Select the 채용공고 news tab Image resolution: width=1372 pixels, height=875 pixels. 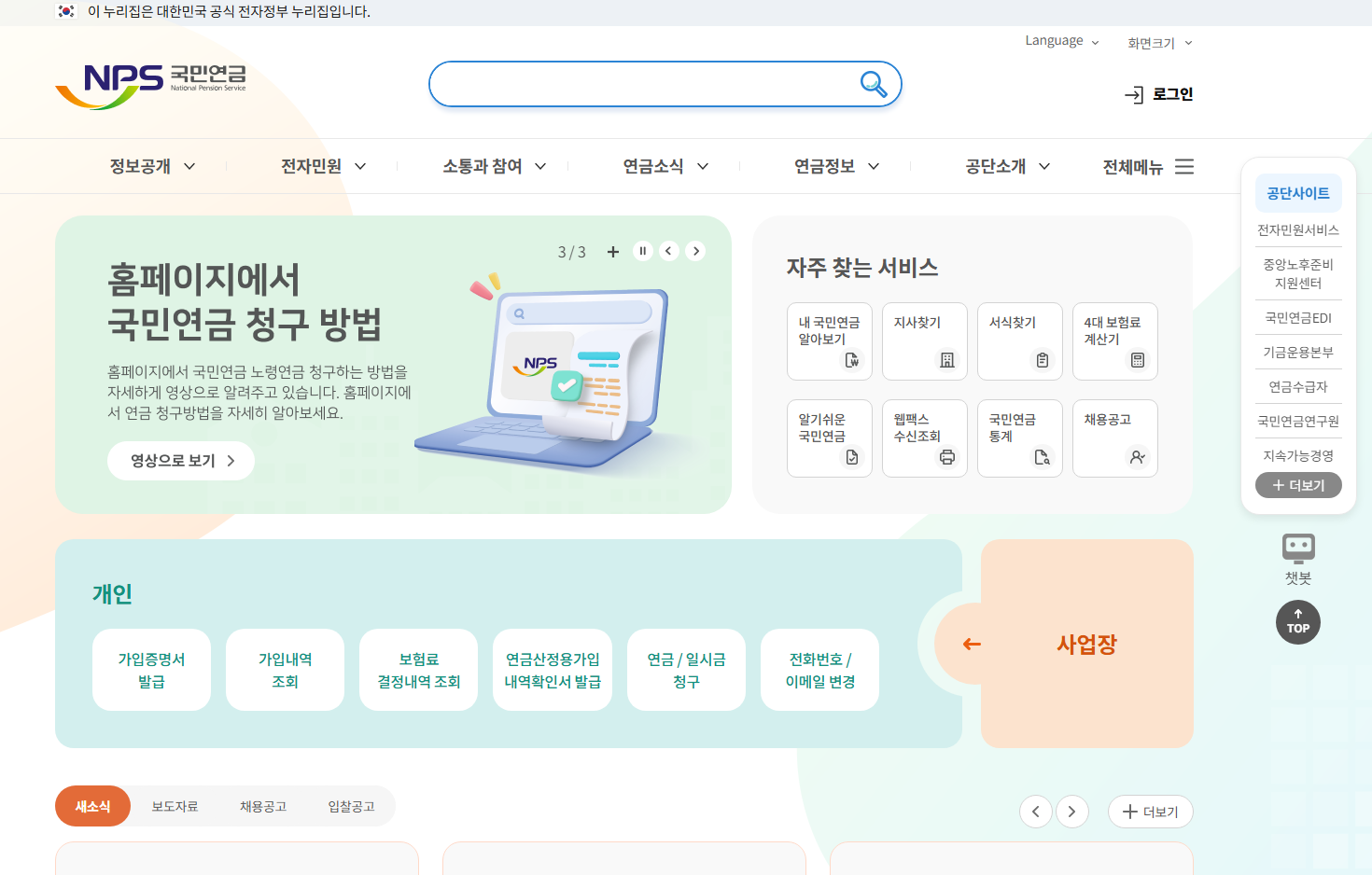coord(263,806)
